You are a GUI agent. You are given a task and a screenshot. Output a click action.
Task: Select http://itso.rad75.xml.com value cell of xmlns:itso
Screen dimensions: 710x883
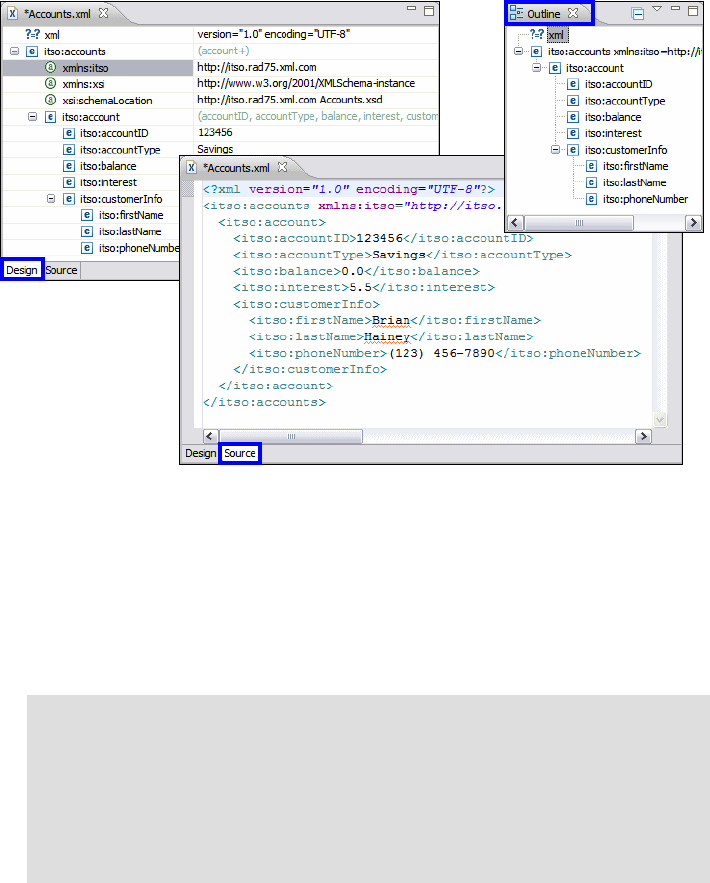(316, 68)
